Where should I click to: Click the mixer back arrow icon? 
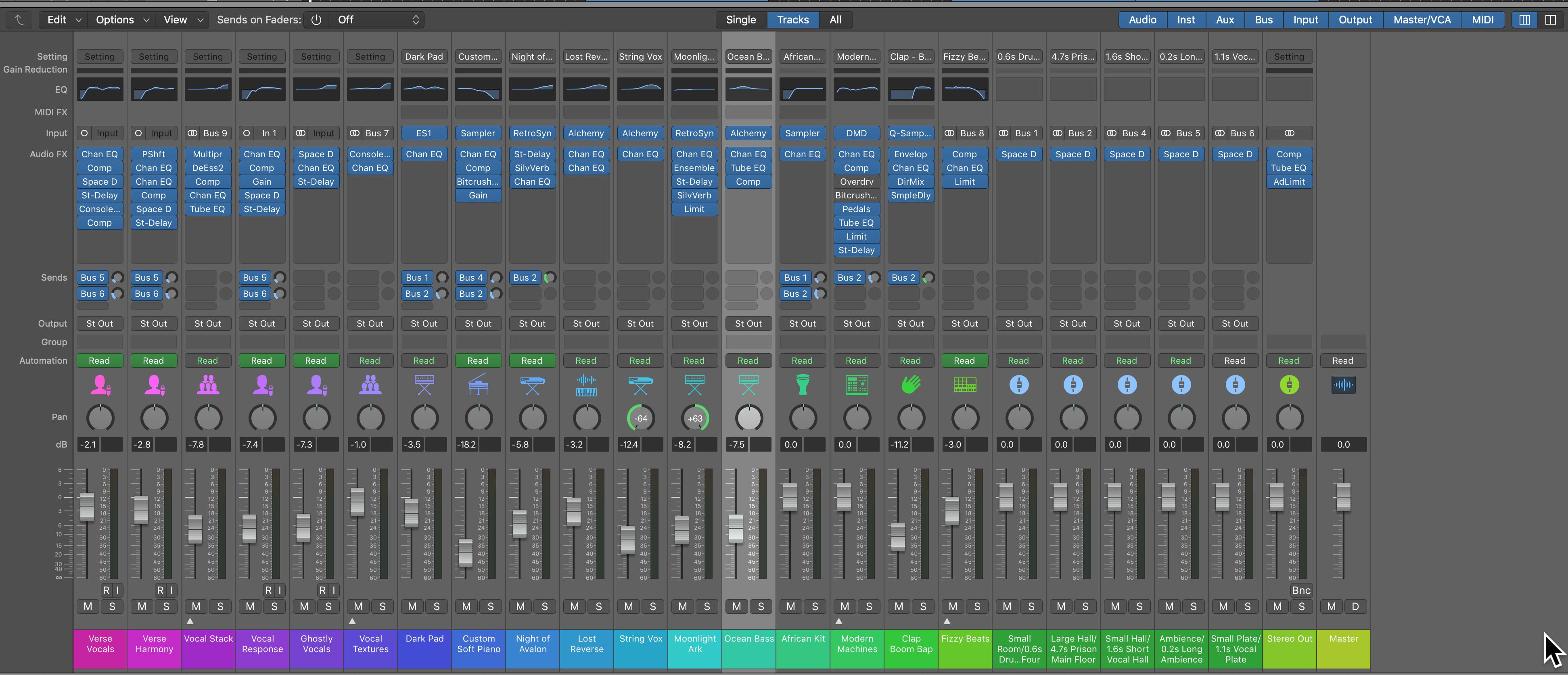[x=19, y=19]
